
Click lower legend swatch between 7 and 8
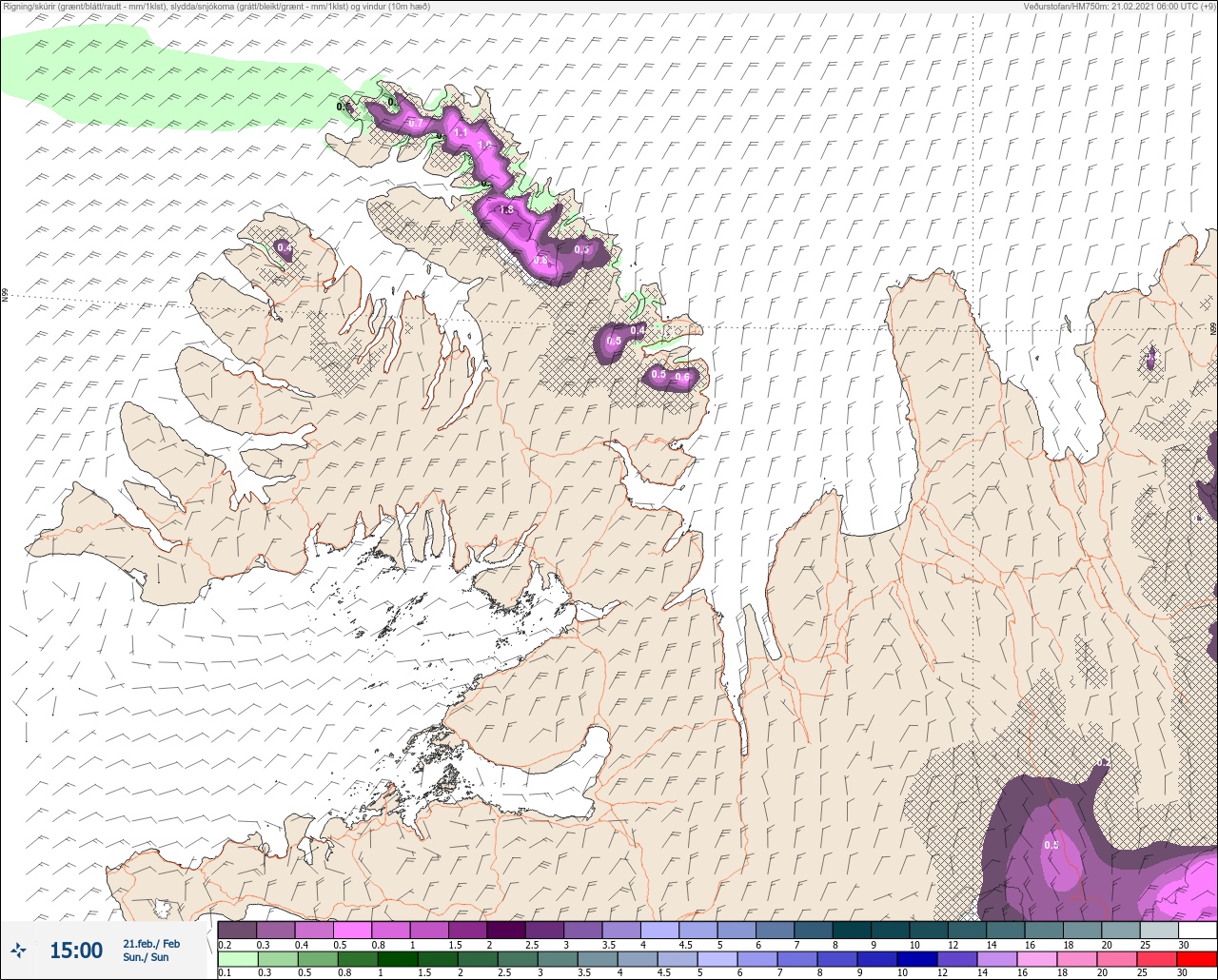pyautogui.click(x=797, y=959)
